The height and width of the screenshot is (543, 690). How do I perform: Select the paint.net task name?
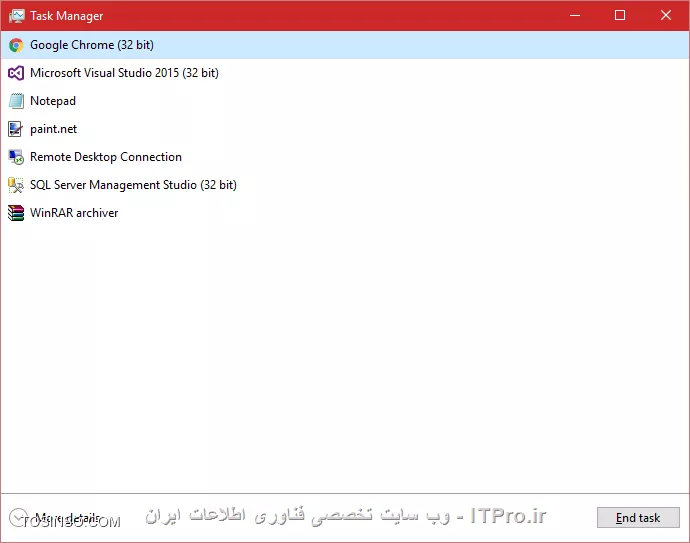click(53, 129)
